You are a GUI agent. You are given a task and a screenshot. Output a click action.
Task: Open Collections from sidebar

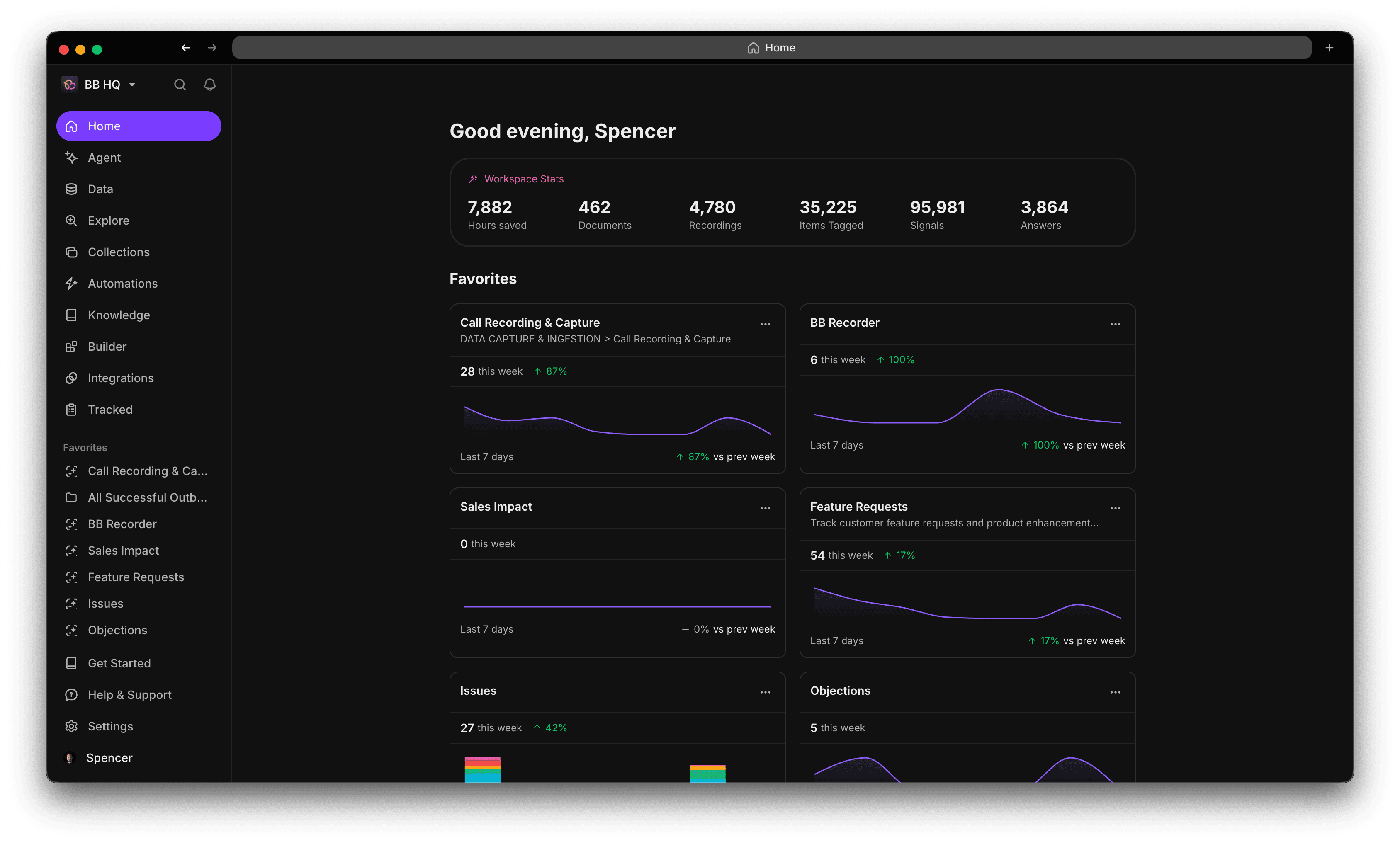coord(139,252)
